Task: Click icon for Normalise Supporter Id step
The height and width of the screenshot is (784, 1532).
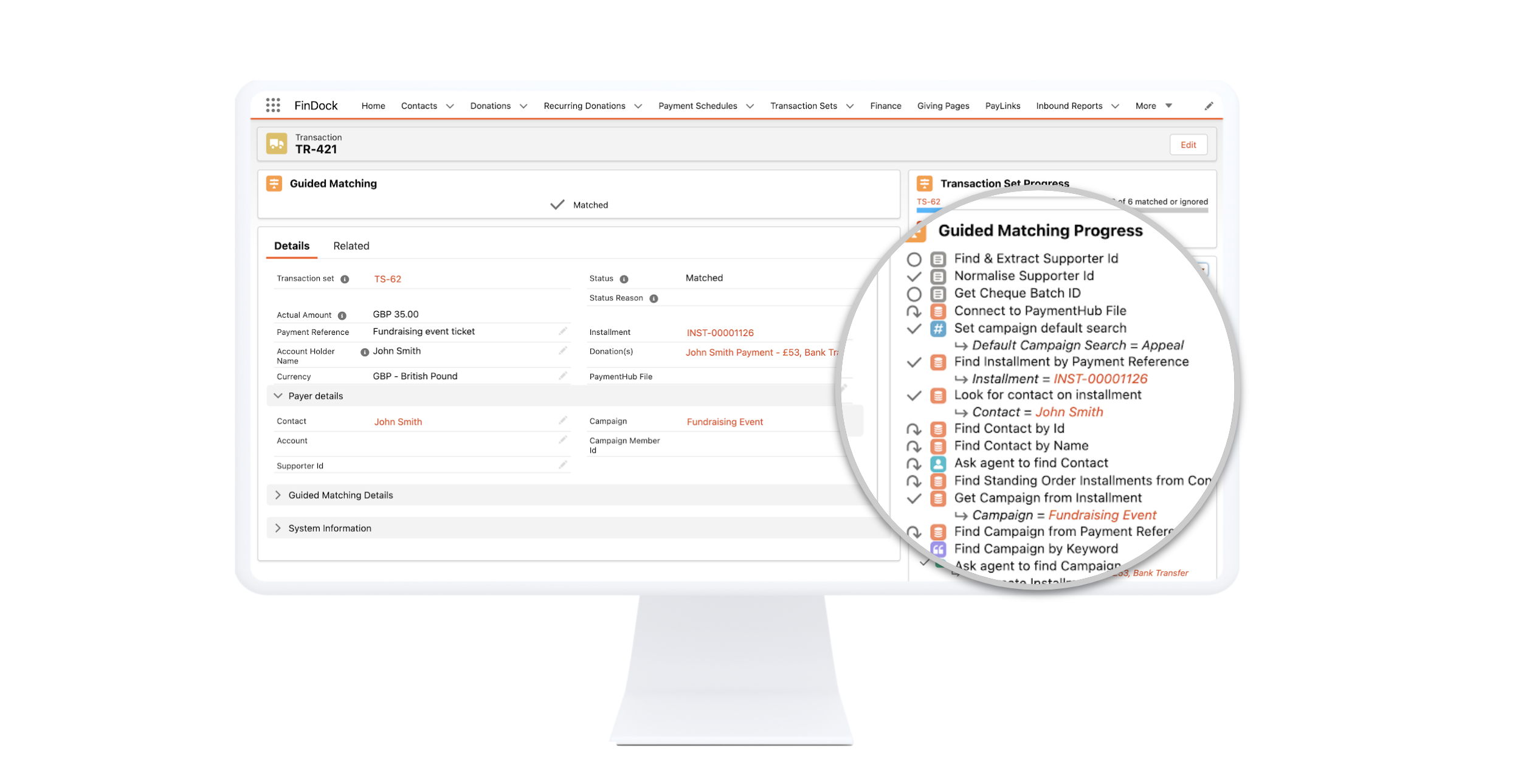Action: coord(938,277)
